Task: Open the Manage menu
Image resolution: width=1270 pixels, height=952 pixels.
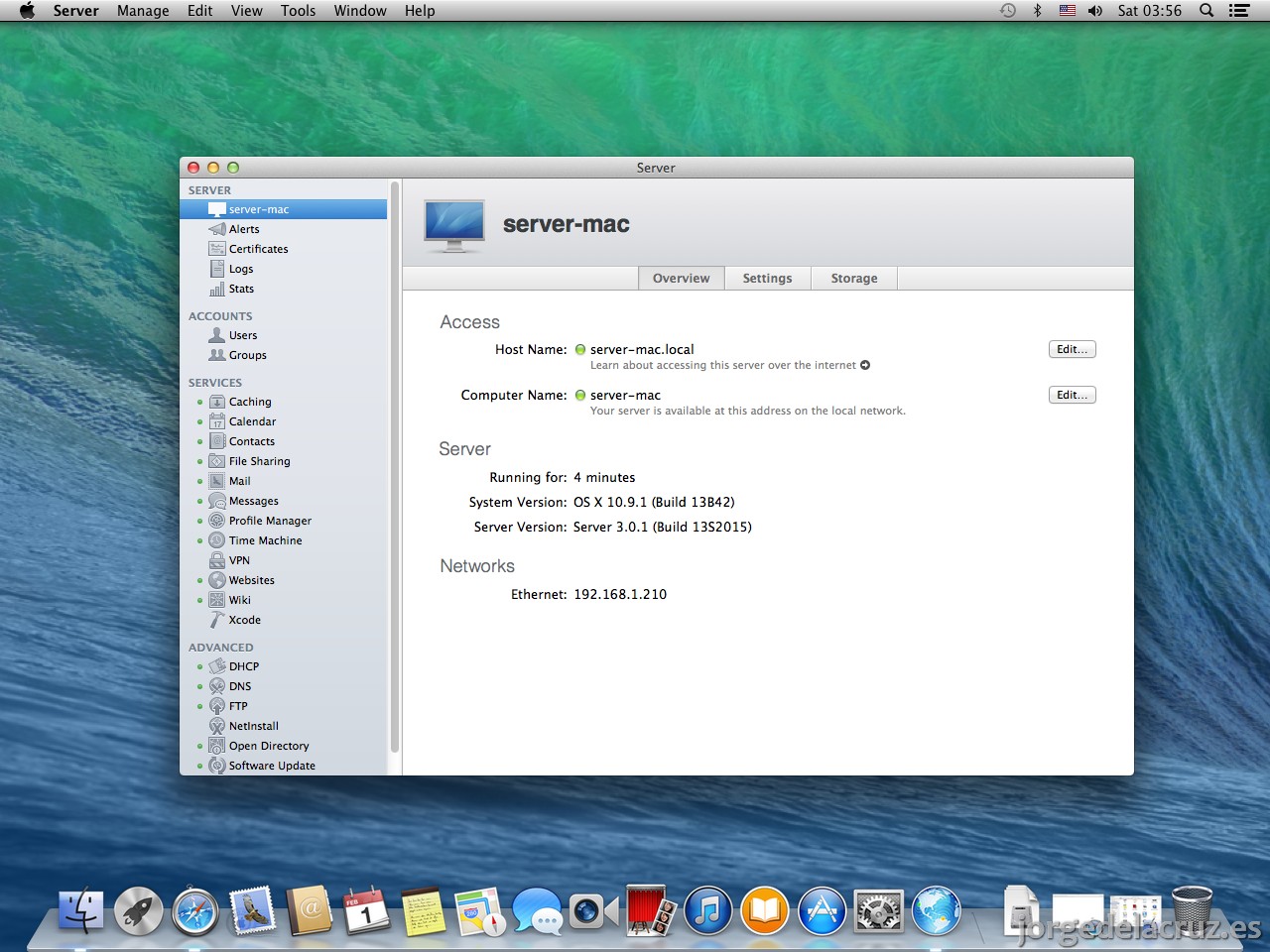Action: 143,11
